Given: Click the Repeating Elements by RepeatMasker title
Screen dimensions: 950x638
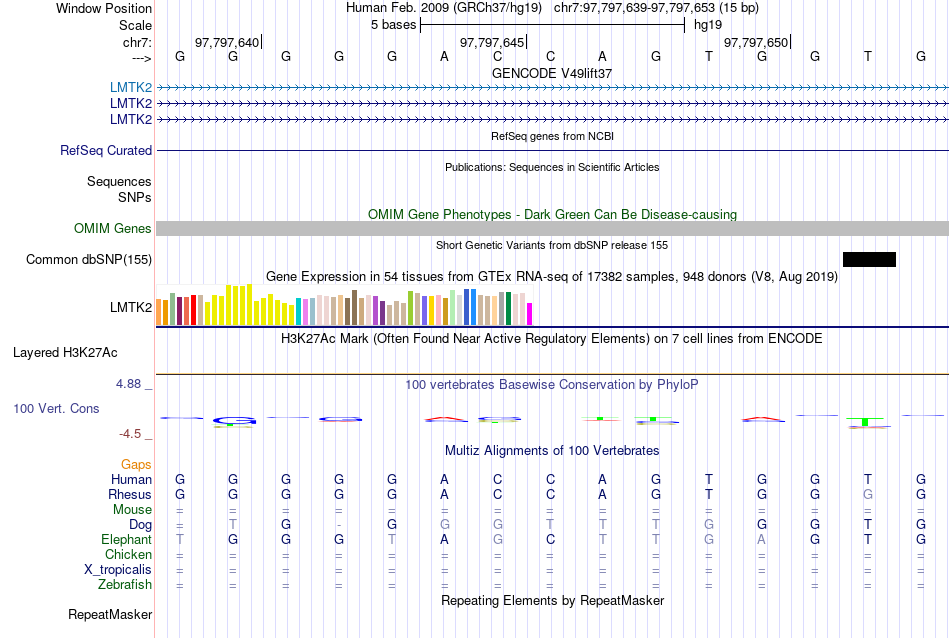Looking at the screenshot, I should coord(552,600).
